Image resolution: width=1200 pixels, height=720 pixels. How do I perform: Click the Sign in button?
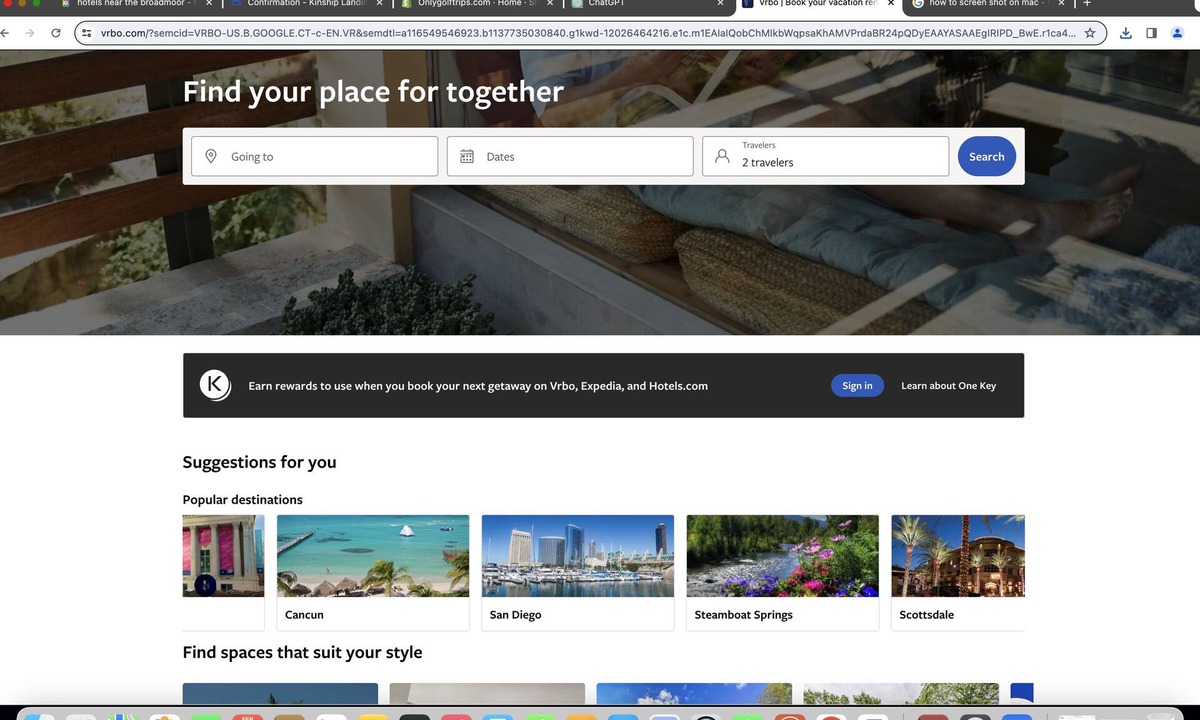(x=857, y=385)
